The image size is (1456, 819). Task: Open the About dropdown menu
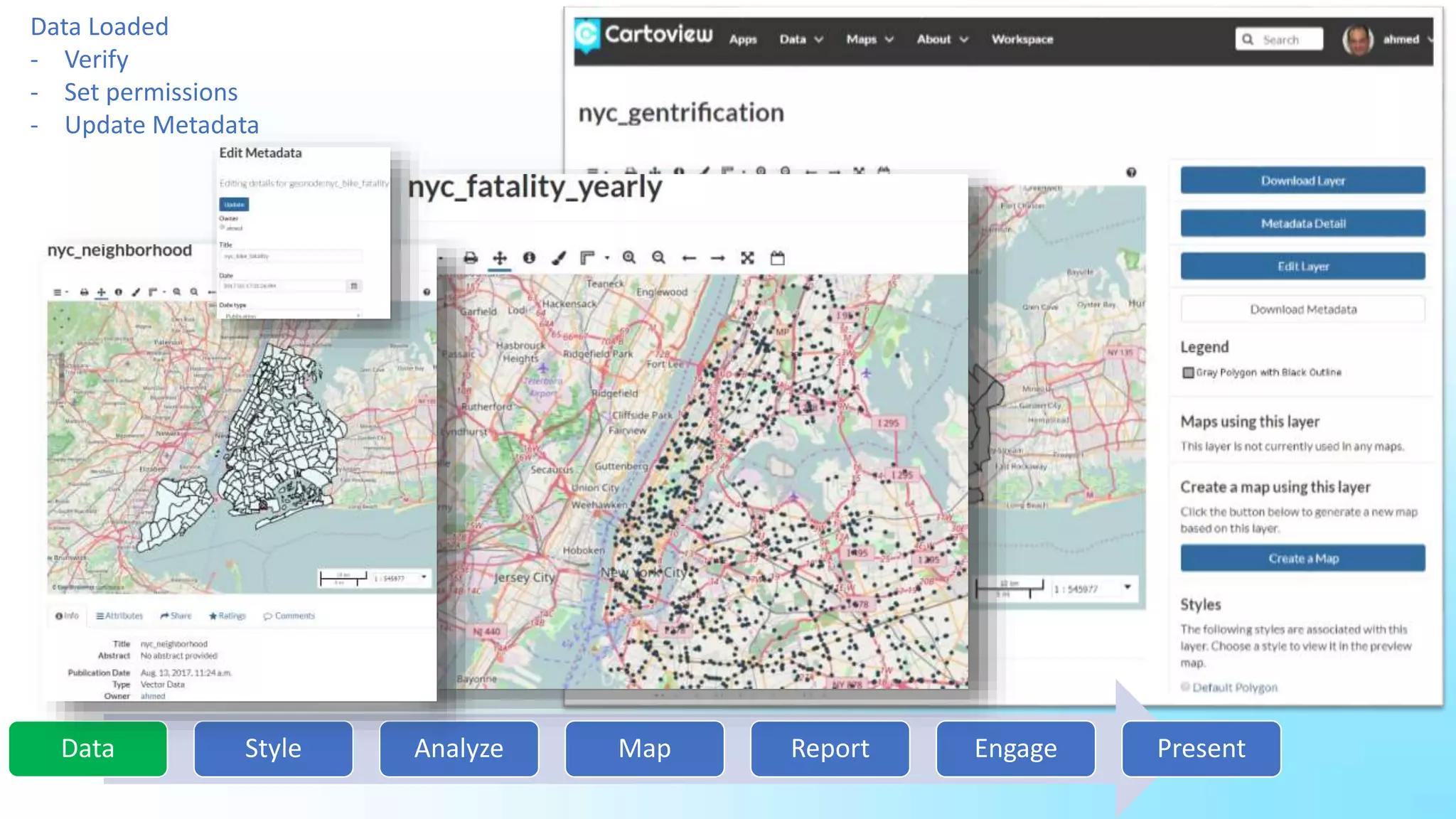point(943,40)
